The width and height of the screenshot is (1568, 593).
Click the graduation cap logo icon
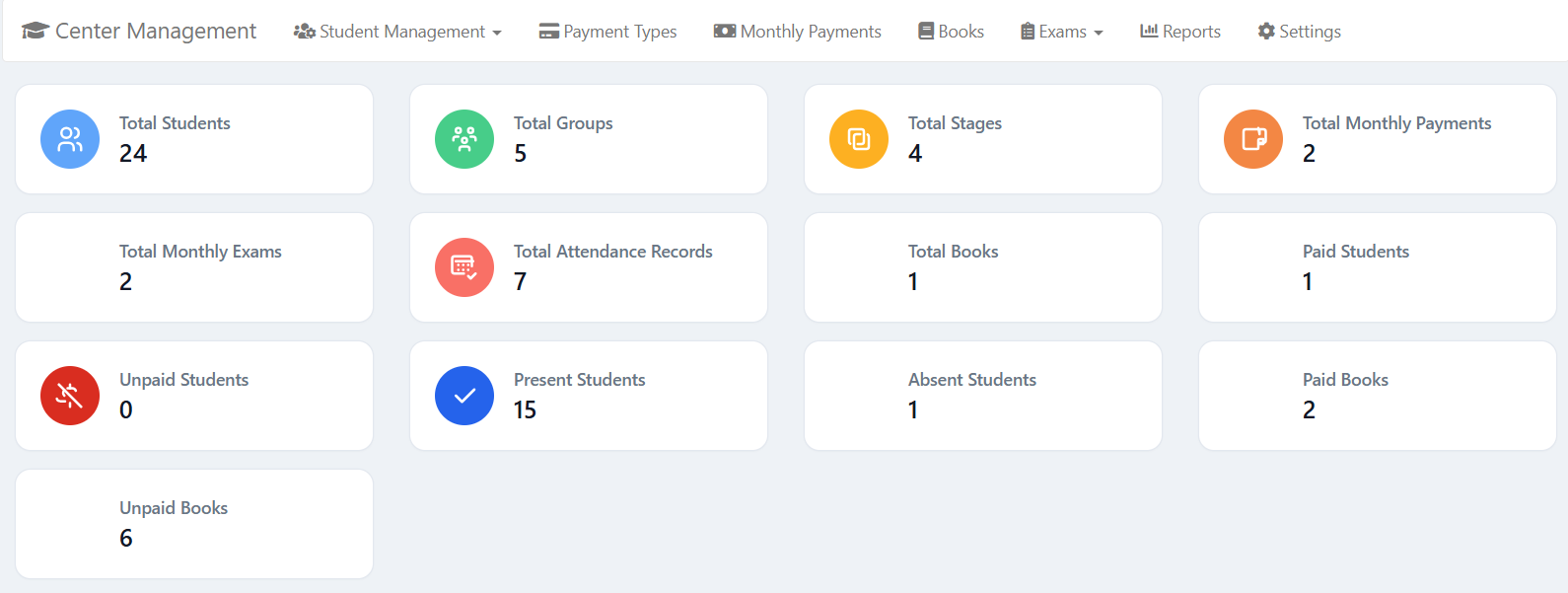click(x=35, y=32)
